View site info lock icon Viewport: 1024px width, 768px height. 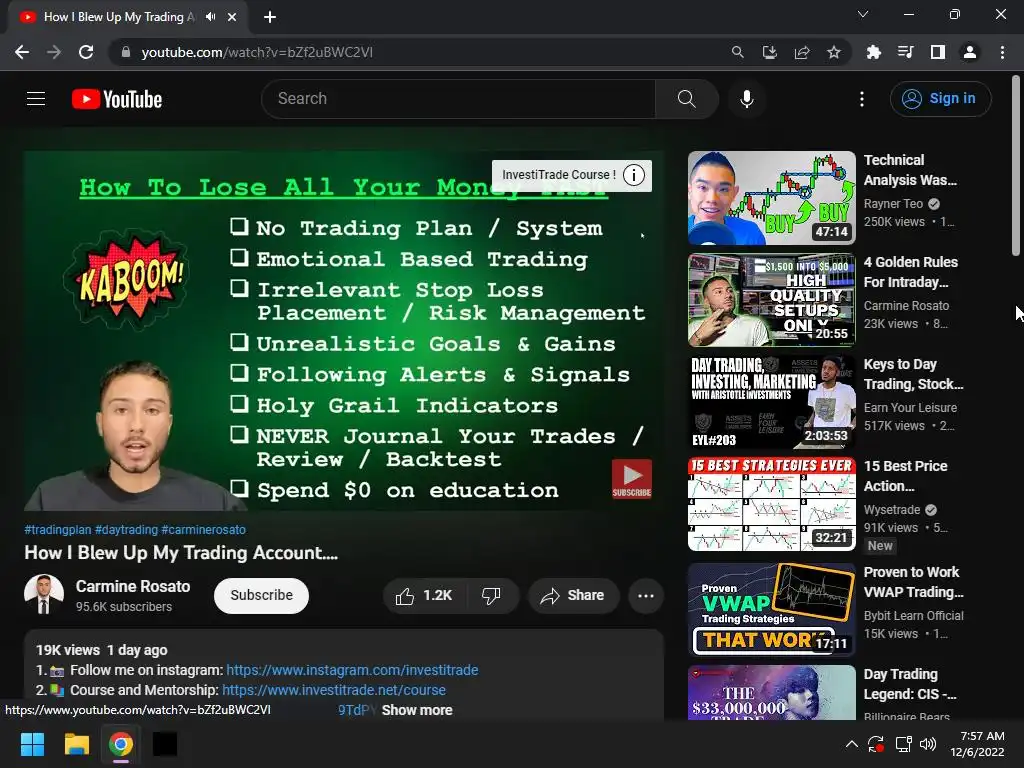pyautogui.click(x=126, y=52)
